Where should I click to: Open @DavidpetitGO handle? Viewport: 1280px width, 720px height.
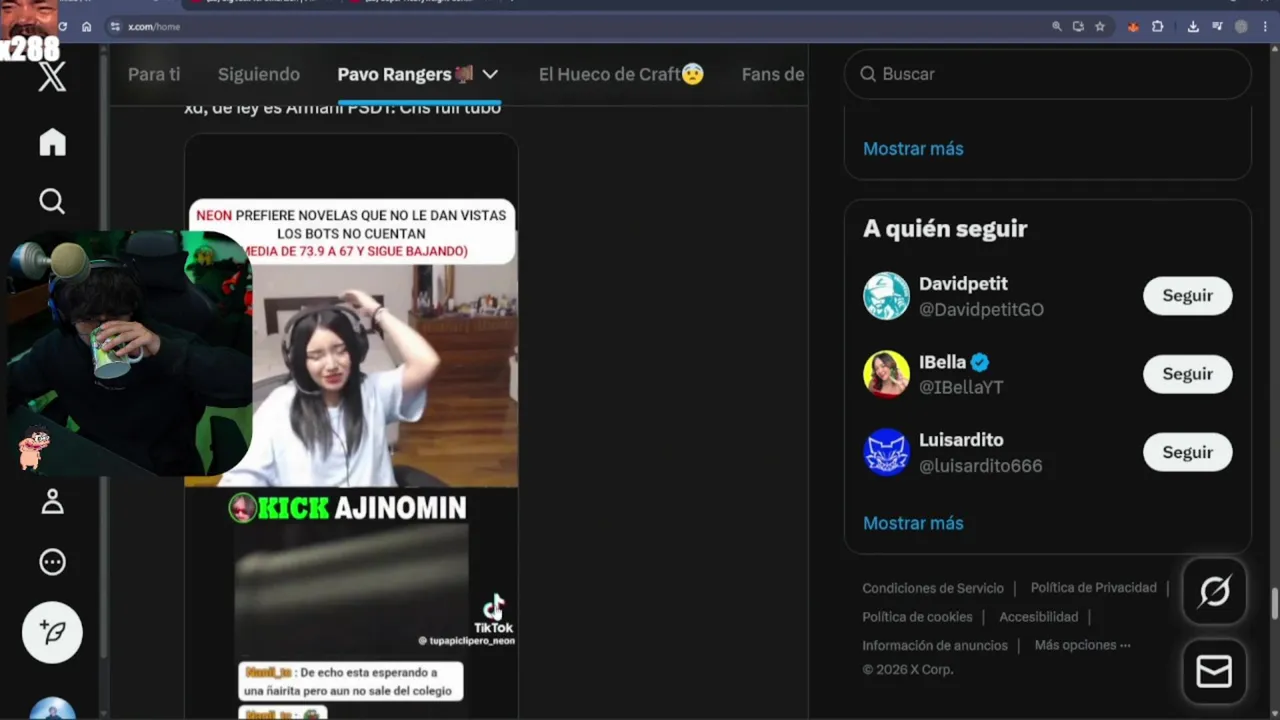coord(981,310)
